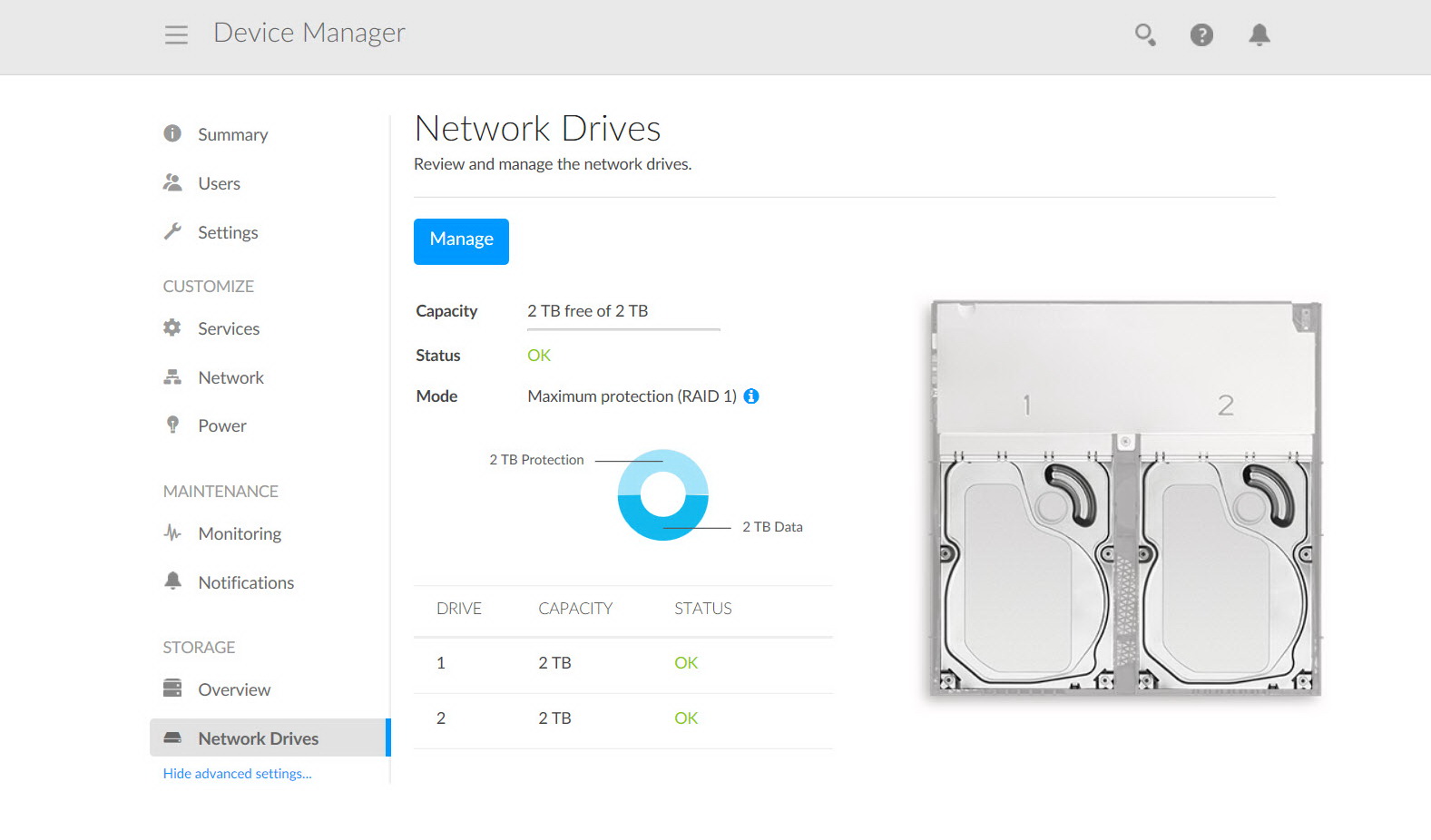Select drive 1 row number
1431x840 pixels.
[x=441, y=663]
